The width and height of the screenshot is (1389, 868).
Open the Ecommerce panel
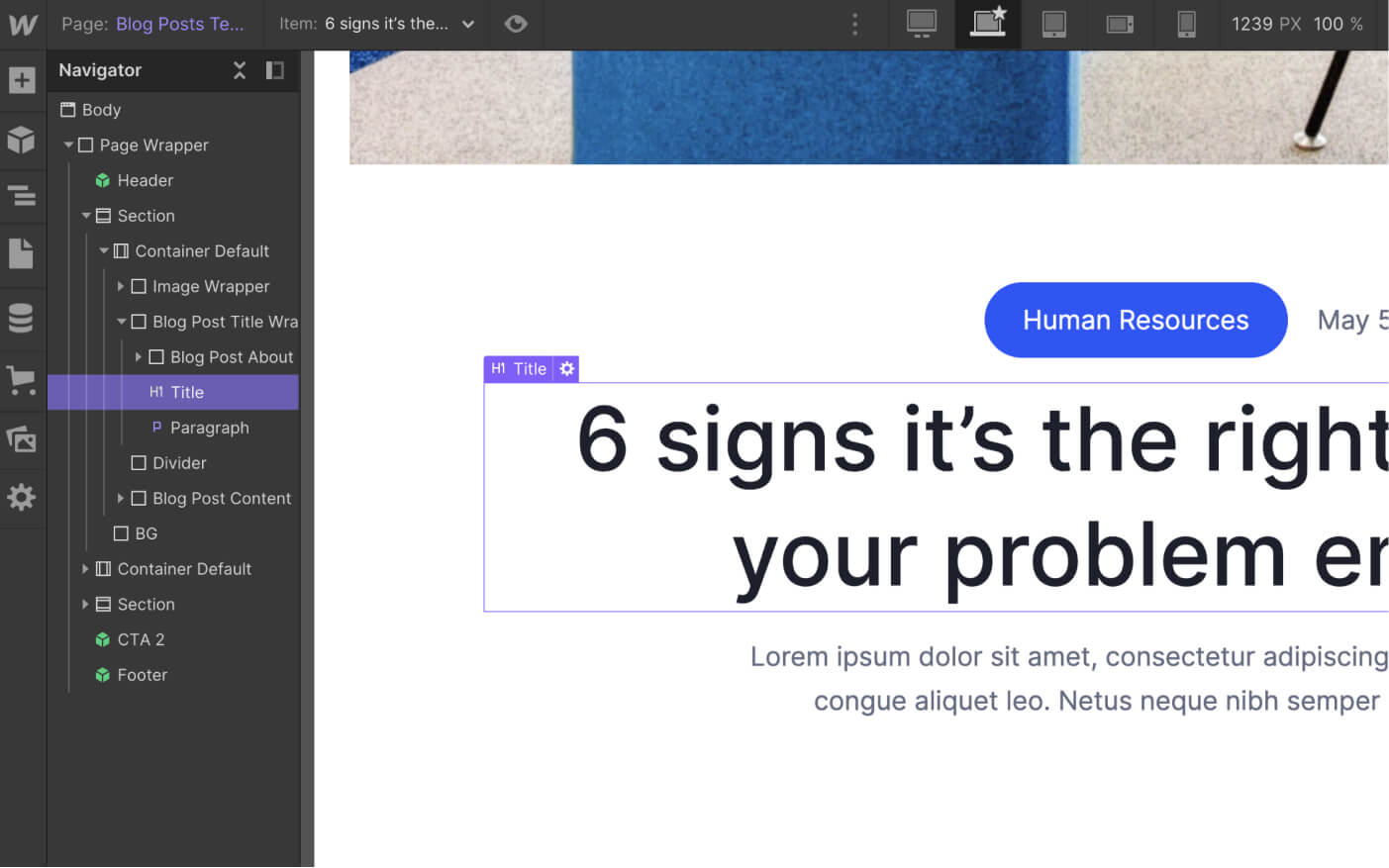tap(22, 381)
